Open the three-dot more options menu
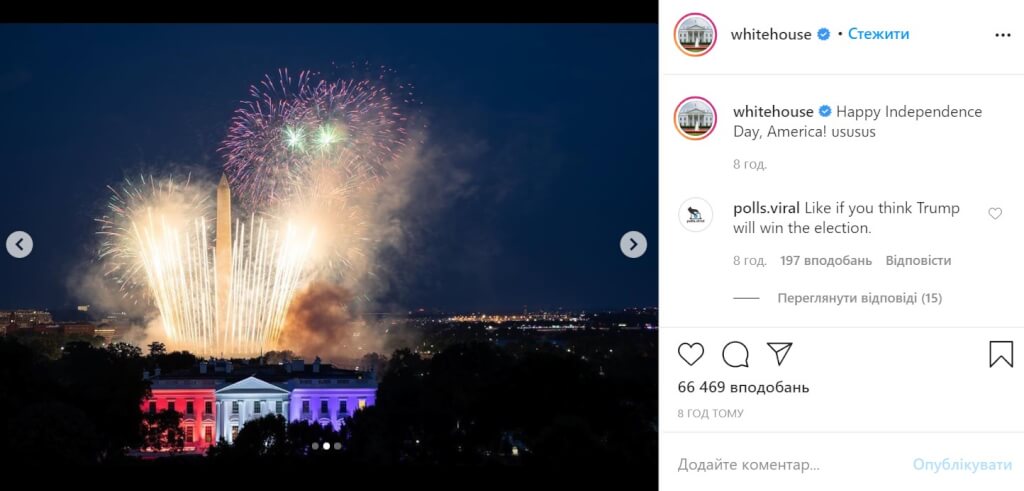Image resolution: width=1024 pixels, height=491 pixels. pyautogui.click(x=1003, y=35)
